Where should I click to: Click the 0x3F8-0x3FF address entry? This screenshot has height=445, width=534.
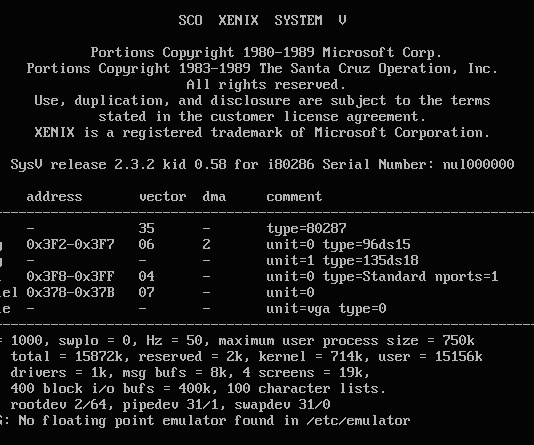pyautogui.click(x=70, y=276)
